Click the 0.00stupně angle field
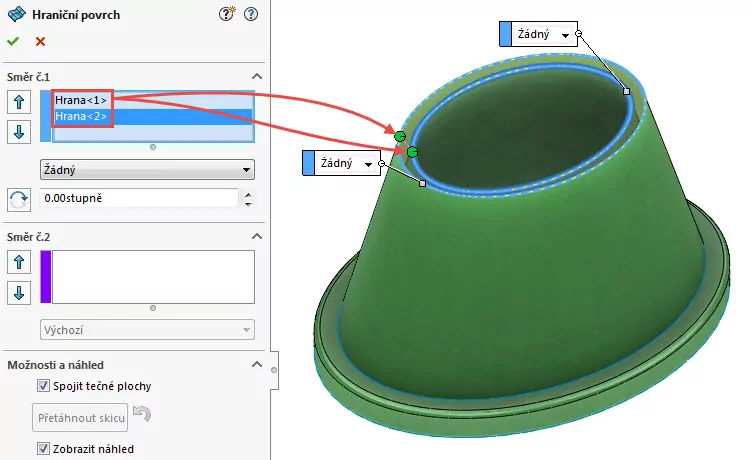The width and height of the screenshot is (750, 460). pyautogui.click(x=139, y=198)
